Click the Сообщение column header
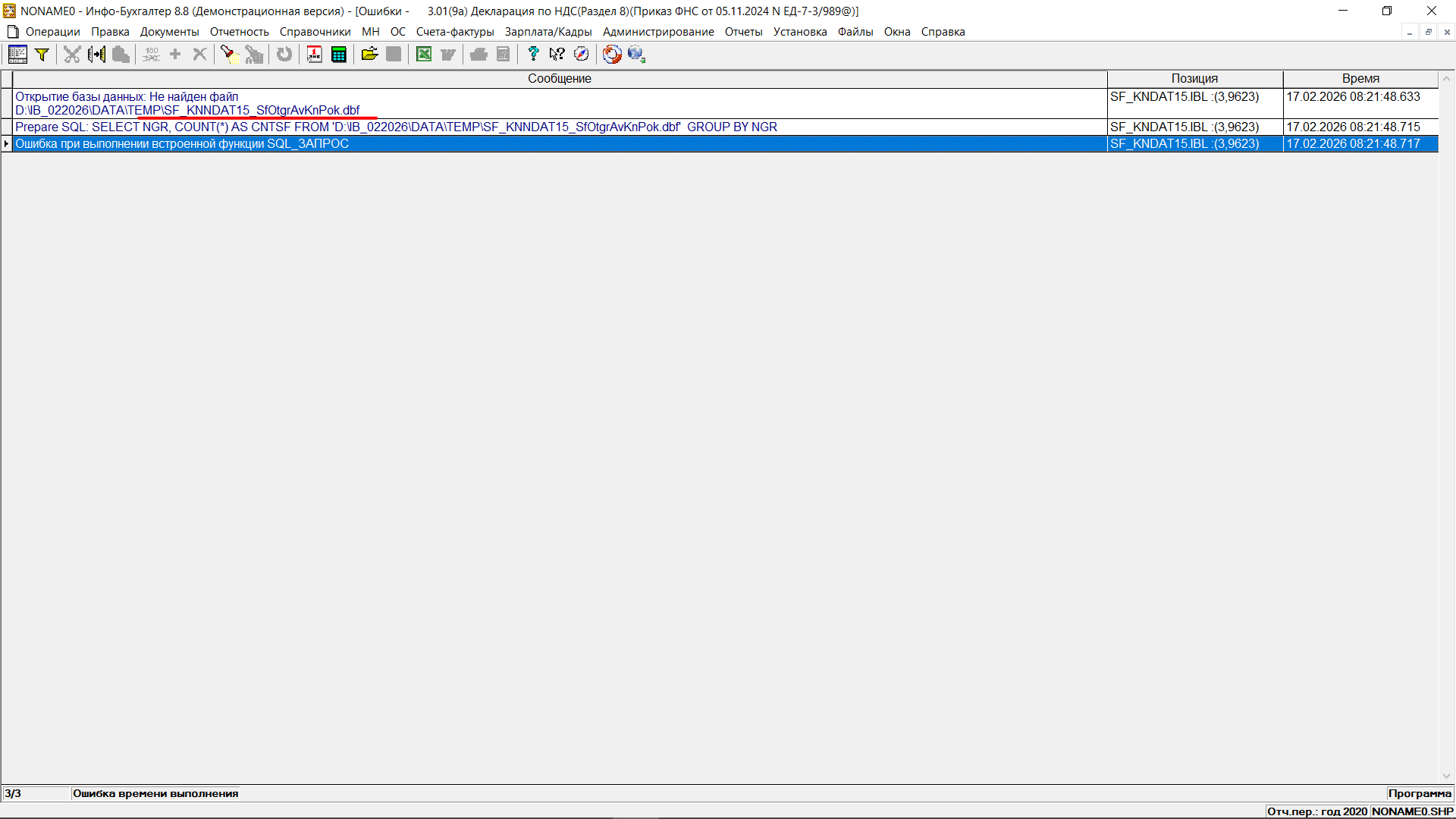The image size is (1456, 819). pos(560,79)
